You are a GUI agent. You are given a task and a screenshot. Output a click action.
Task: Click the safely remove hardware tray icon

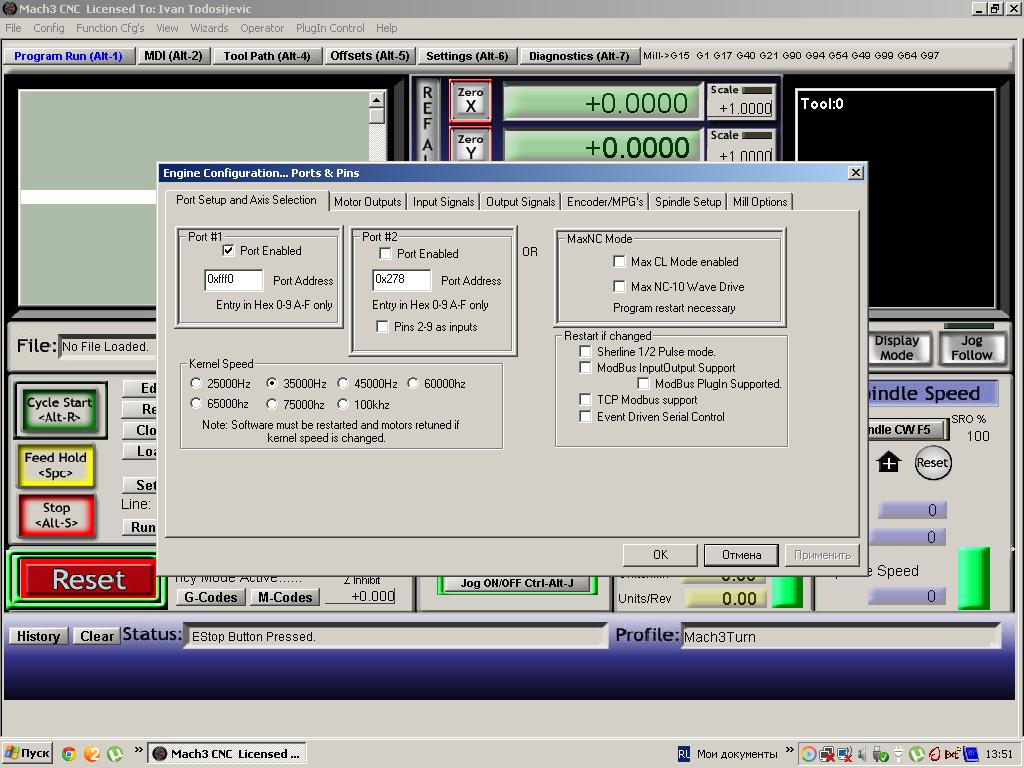coord(878,754)
